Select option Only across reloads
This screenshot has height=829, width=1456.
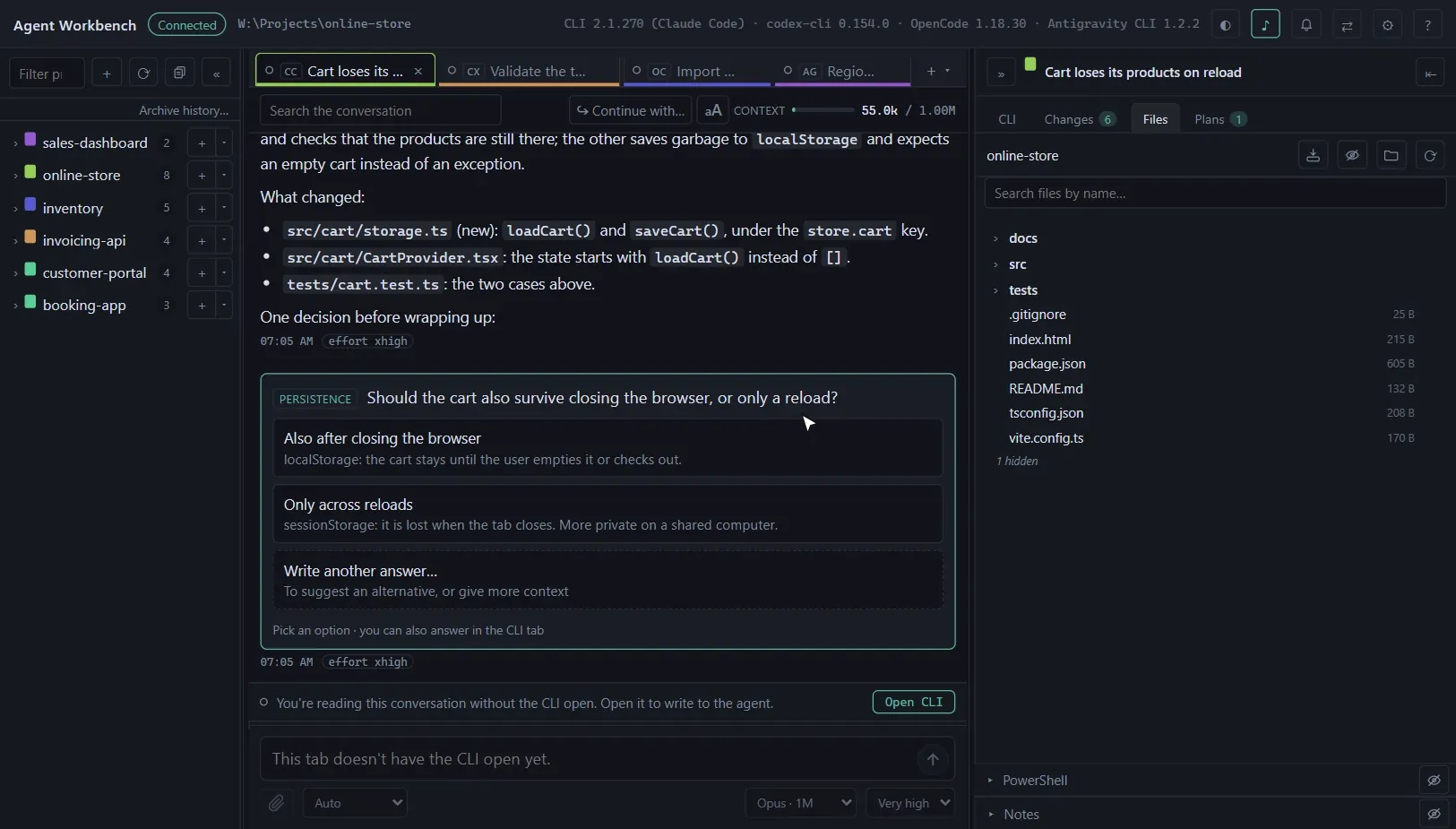click(607, 514)
